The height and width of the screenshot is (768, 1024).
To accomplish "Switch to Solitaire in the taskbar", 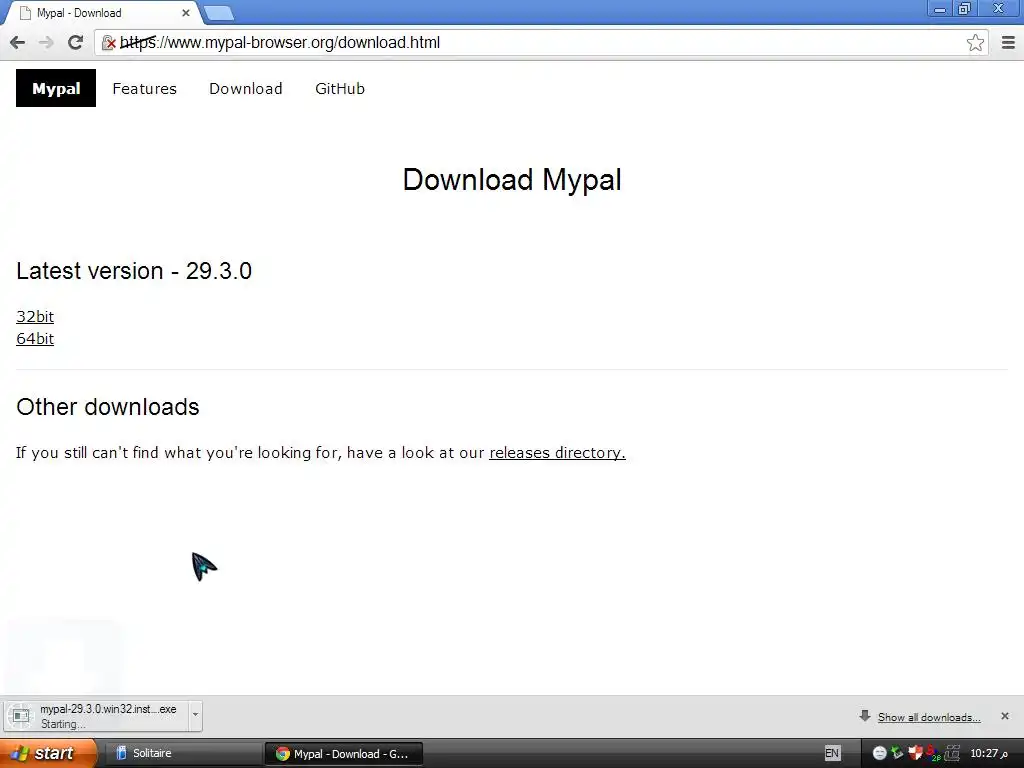I will pyautogui.click(x=182, y=753).
